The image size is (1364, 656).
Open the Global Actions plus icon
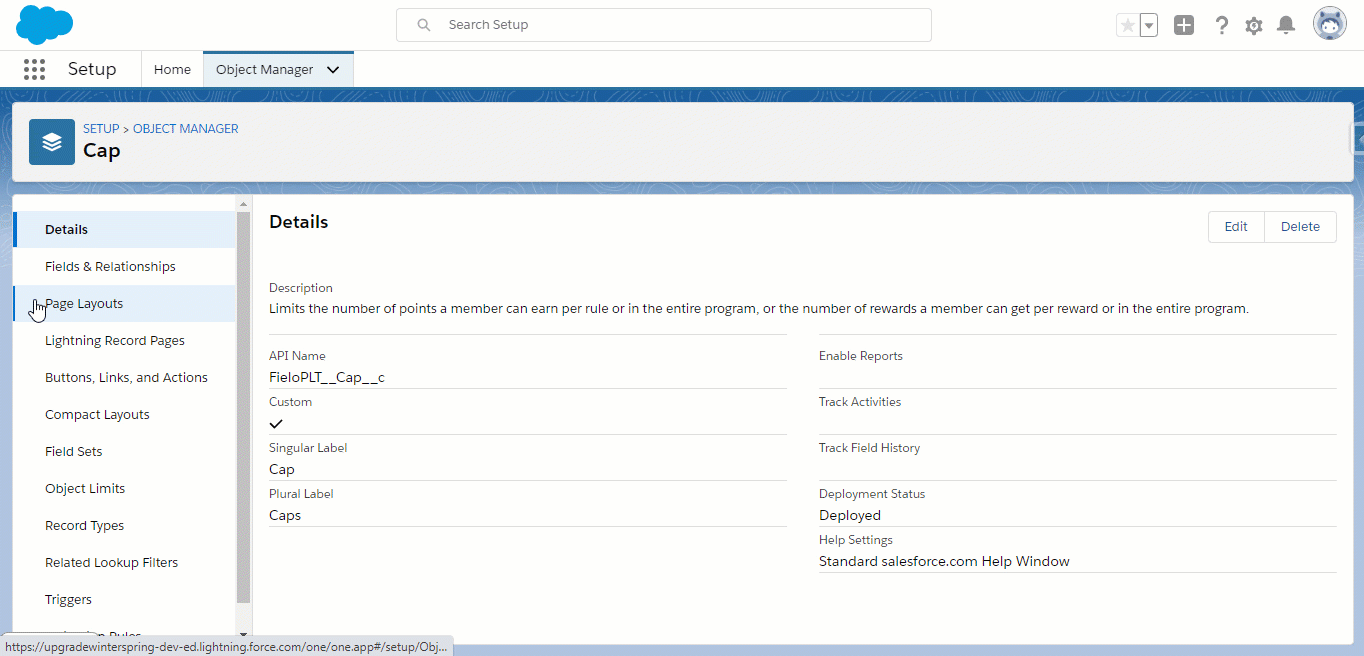tap(1184, 25)
